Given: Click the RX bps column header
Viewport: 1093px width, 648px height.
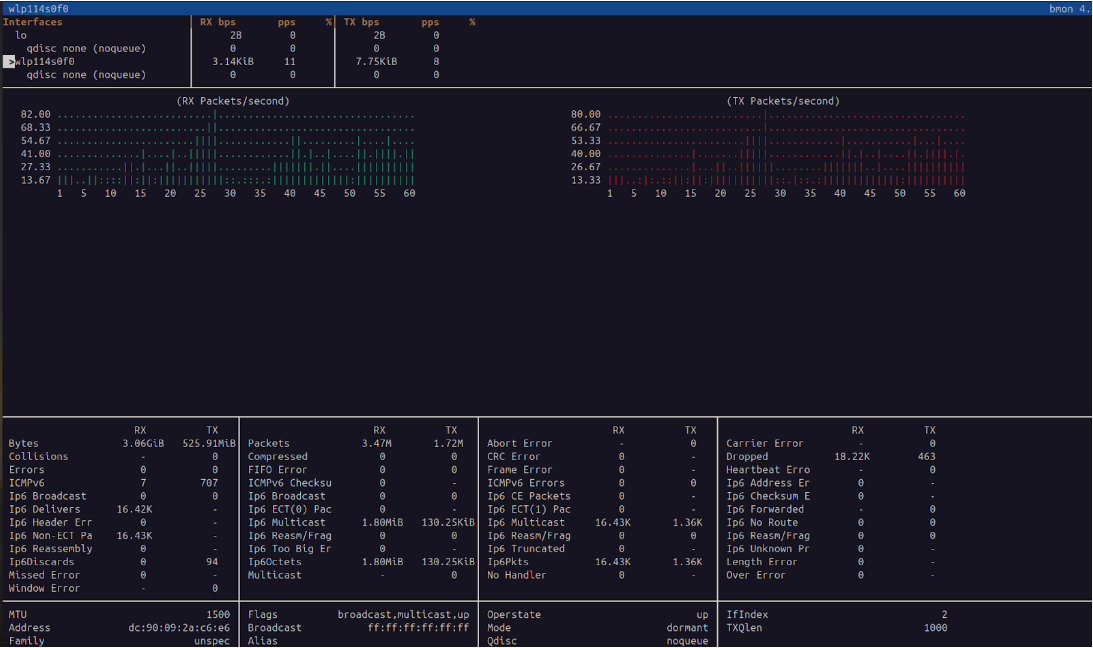Looking at the screenshot, I should [x=218, y=22].
